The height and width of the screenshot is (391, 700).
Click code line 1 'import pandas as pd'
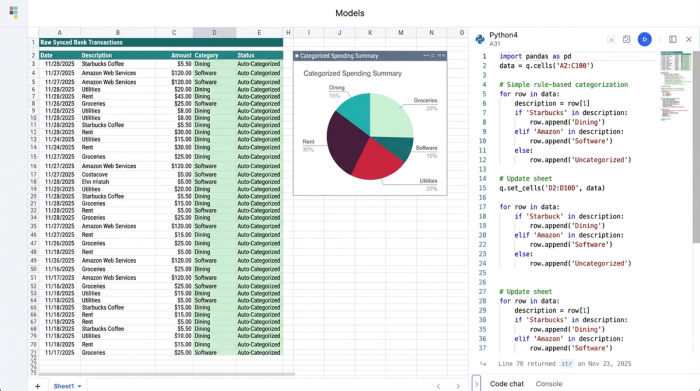pos(535,56)
